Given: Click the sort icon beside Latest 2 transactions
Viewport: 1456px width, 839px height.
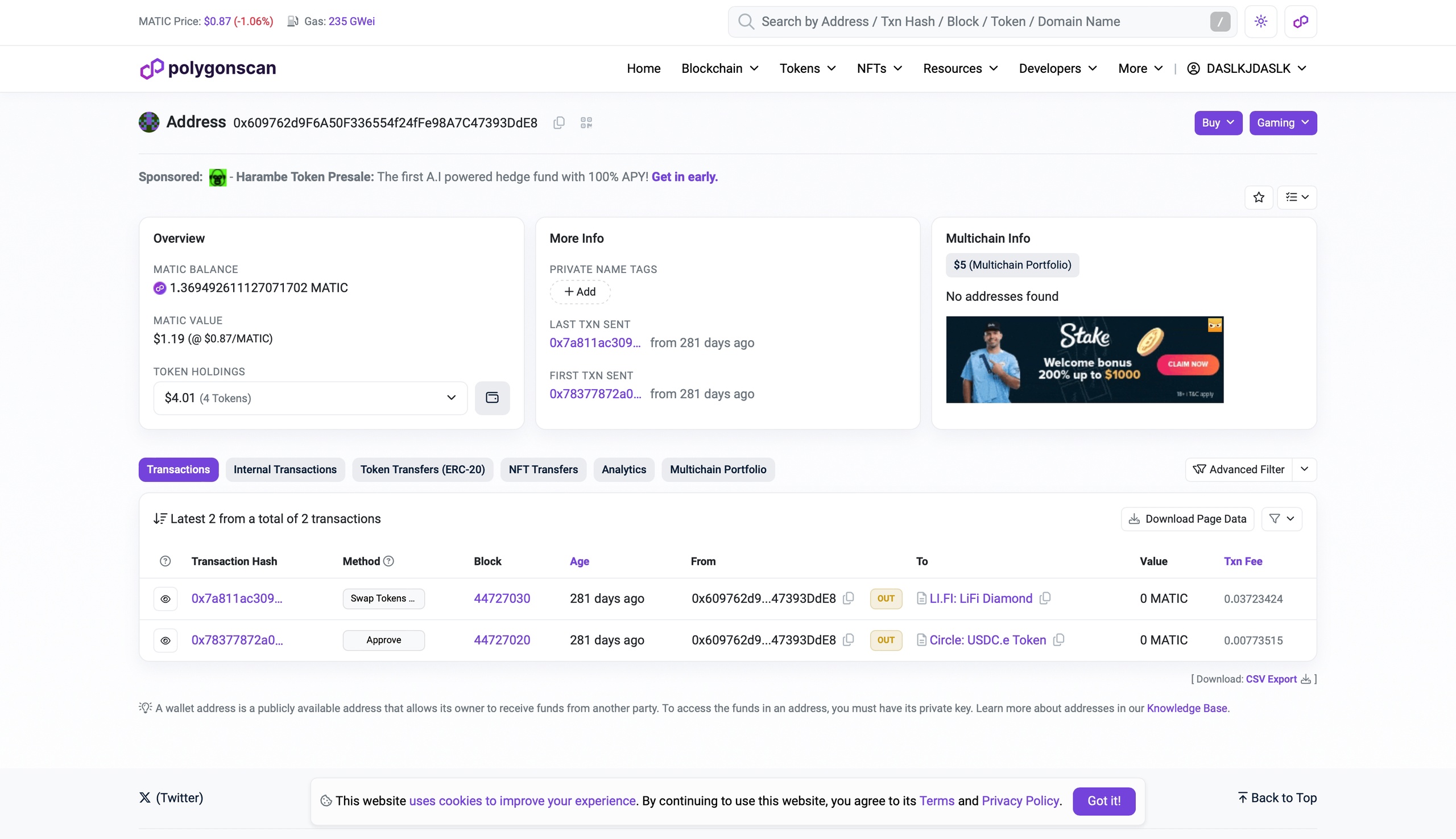Looking at the screenshot, I should click(160, 519).
